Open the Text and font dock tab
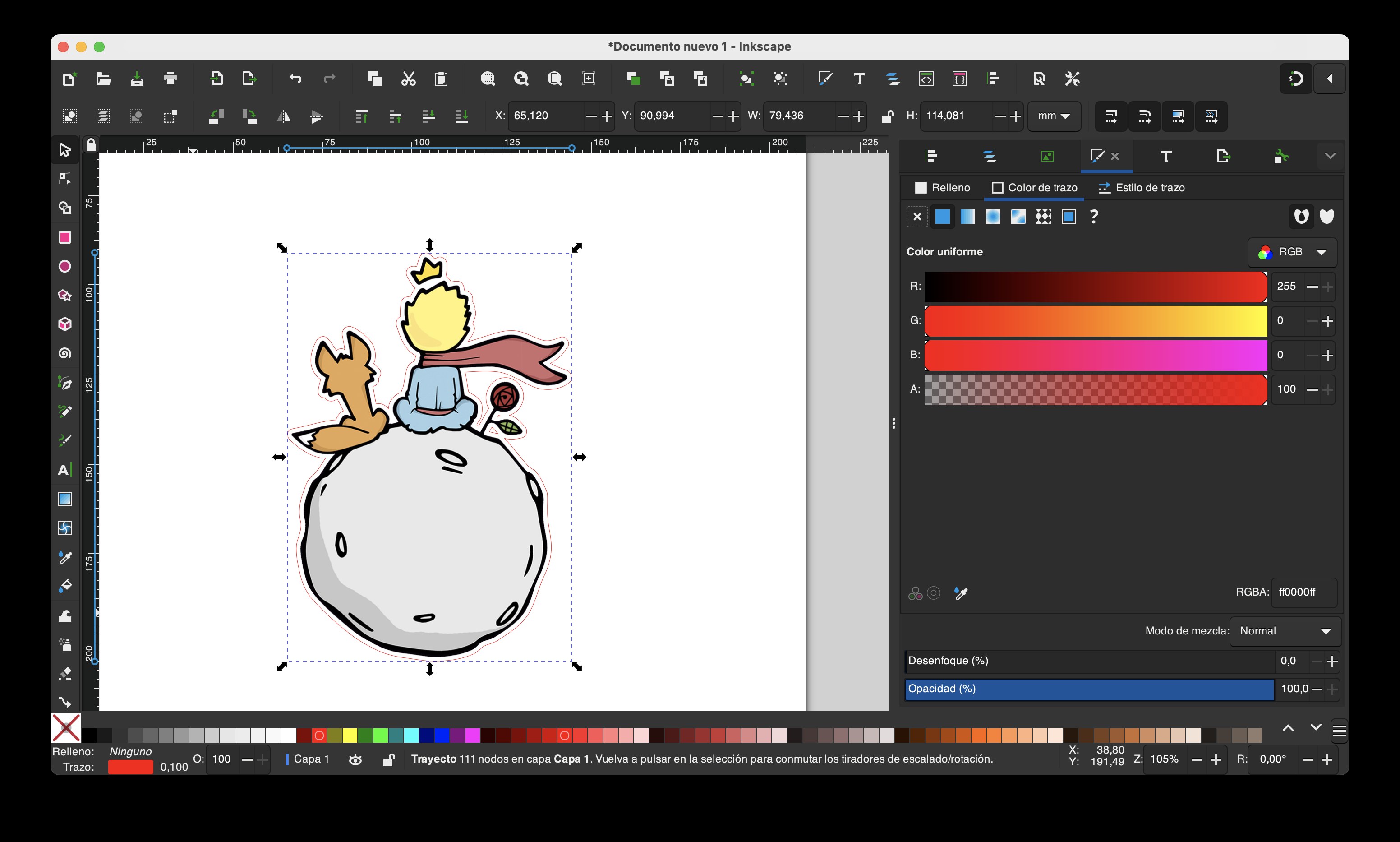The image size is (1400, 842). coord(1166,156)
